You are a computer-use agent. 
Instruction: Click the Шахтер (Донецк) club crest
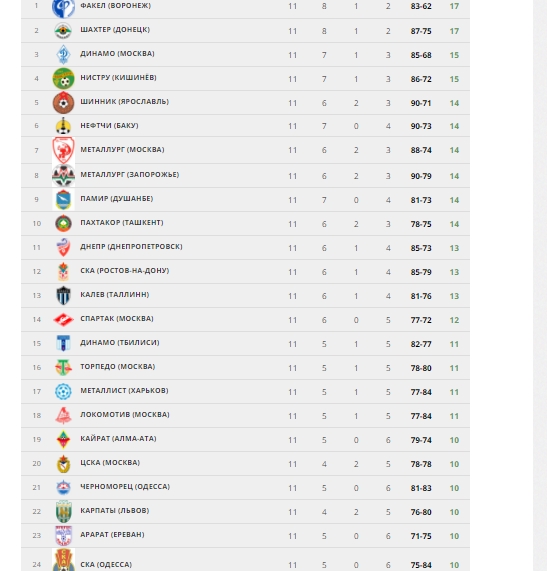[63, 31]
